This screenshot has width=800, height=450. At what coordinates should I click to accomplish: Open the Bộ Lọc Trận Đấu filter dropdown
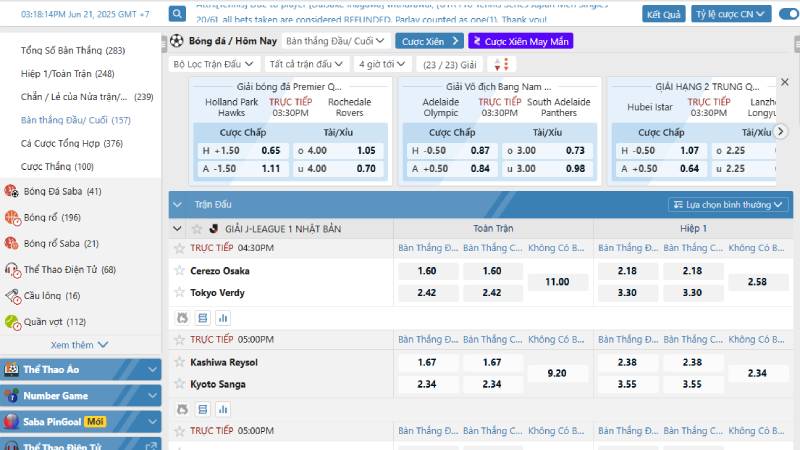coord(213,64)
